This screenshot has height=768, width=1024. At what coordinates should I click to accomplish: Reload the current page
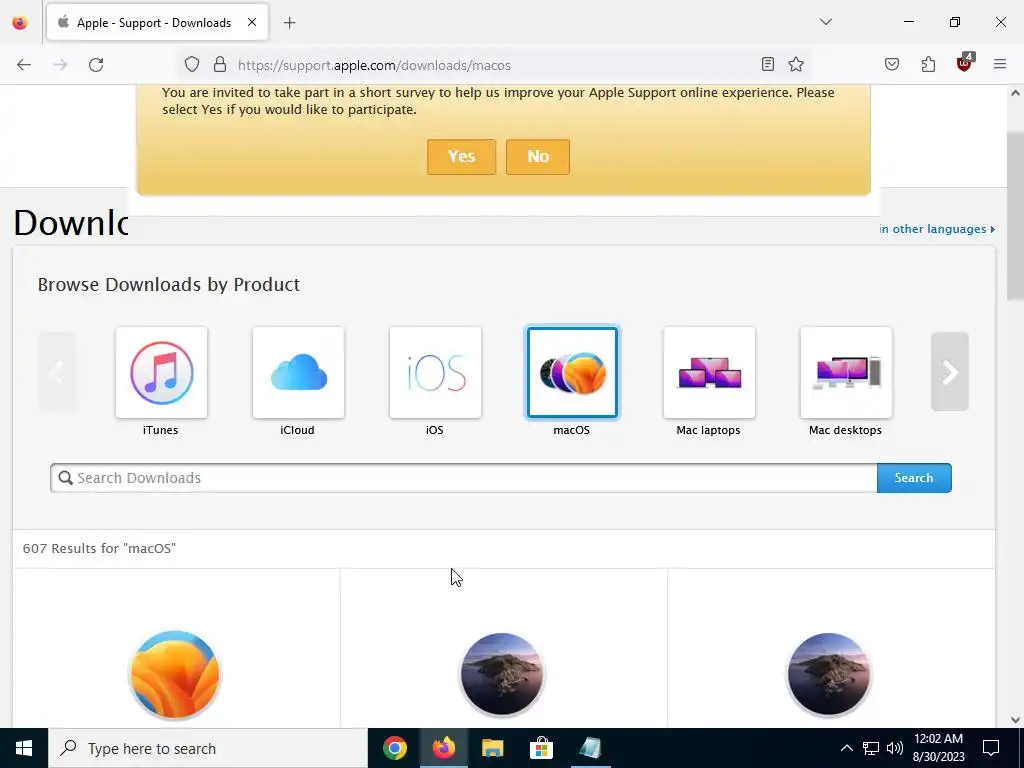pyautogui.click(x=96, y=65)
